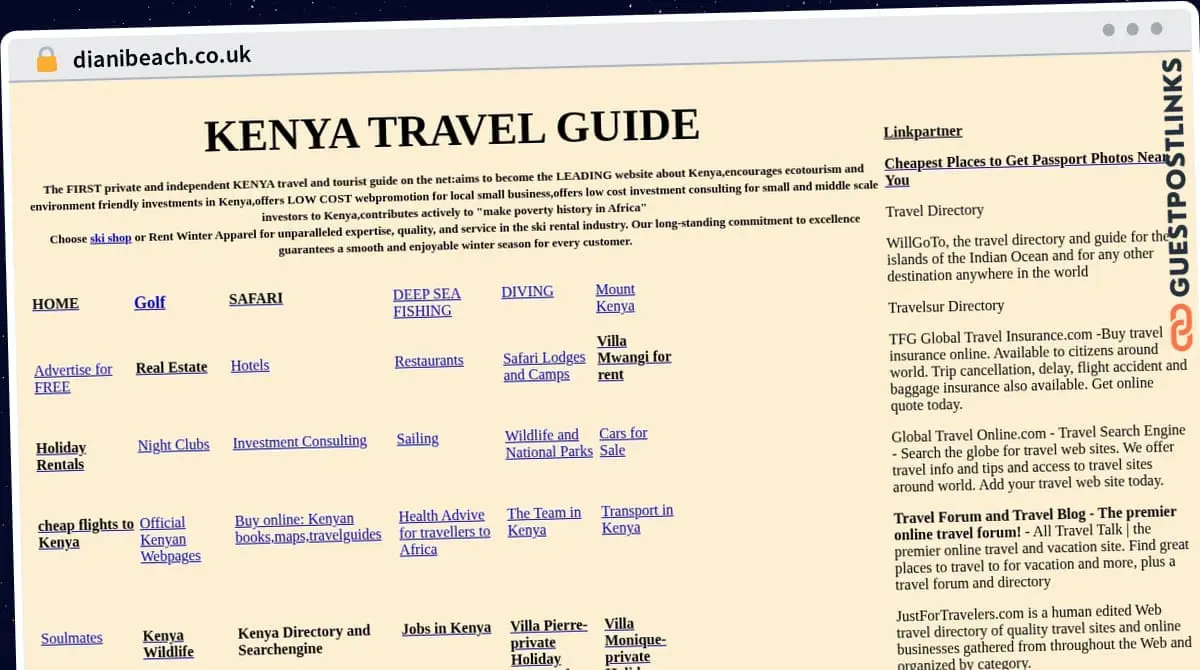
Task: Click the ski shop link
Action: pyautogui.click(x=110, y=238)
